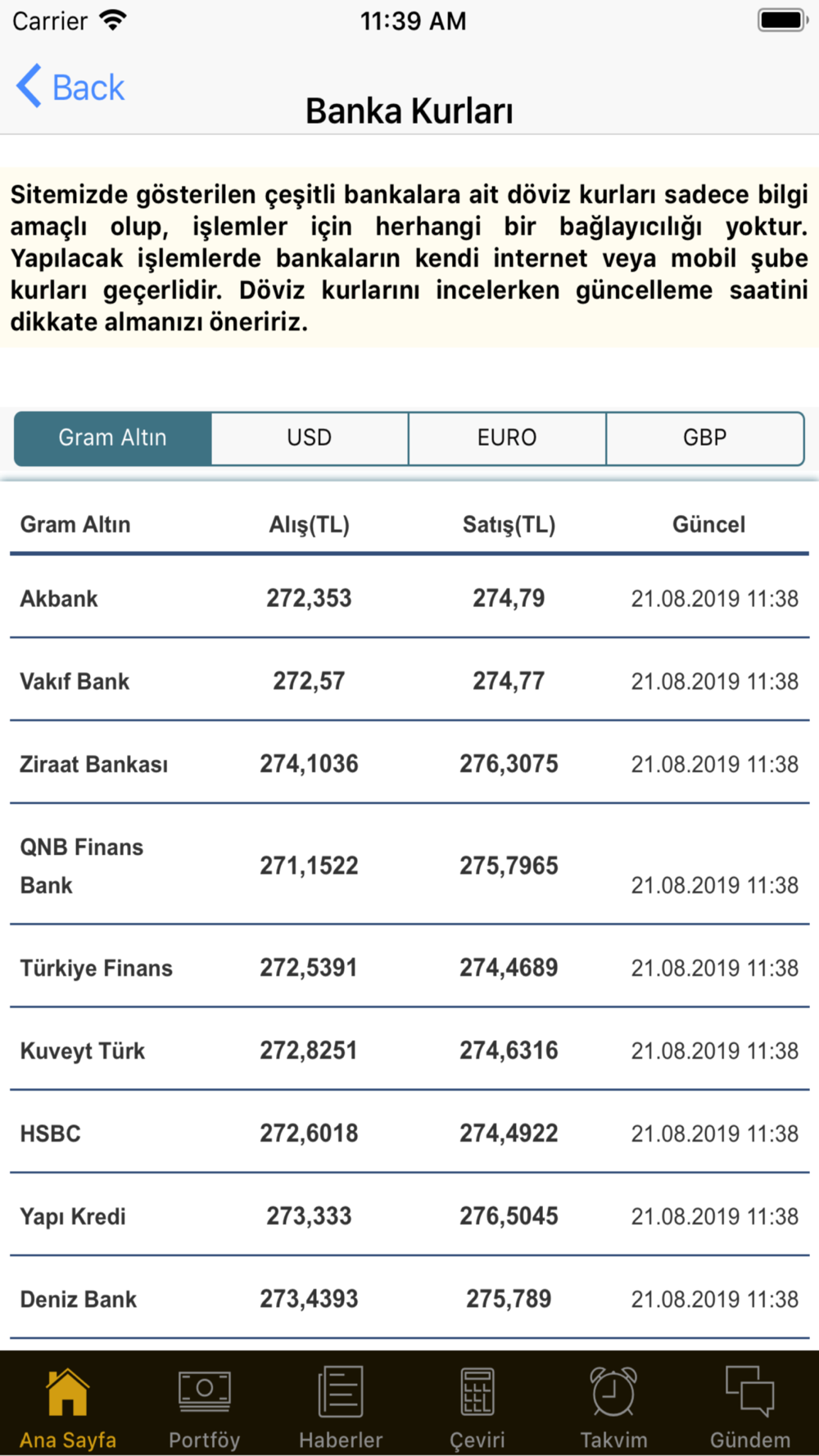Select the Akbank row
Image resolution: width=819 pixels, height=1456 pixels.
(x=409, y=598)
